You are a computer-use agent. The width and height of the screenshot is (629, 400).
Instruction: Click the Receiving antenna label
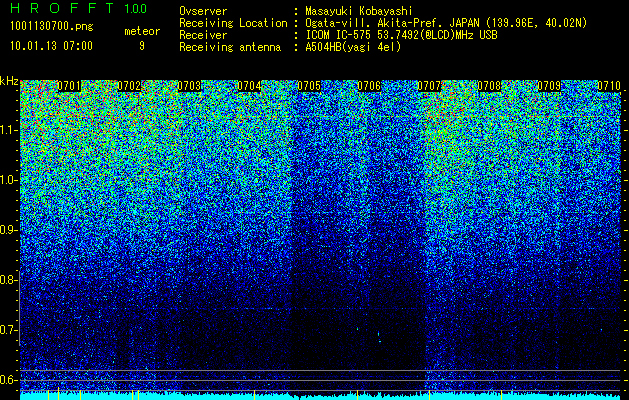(230, 47)
